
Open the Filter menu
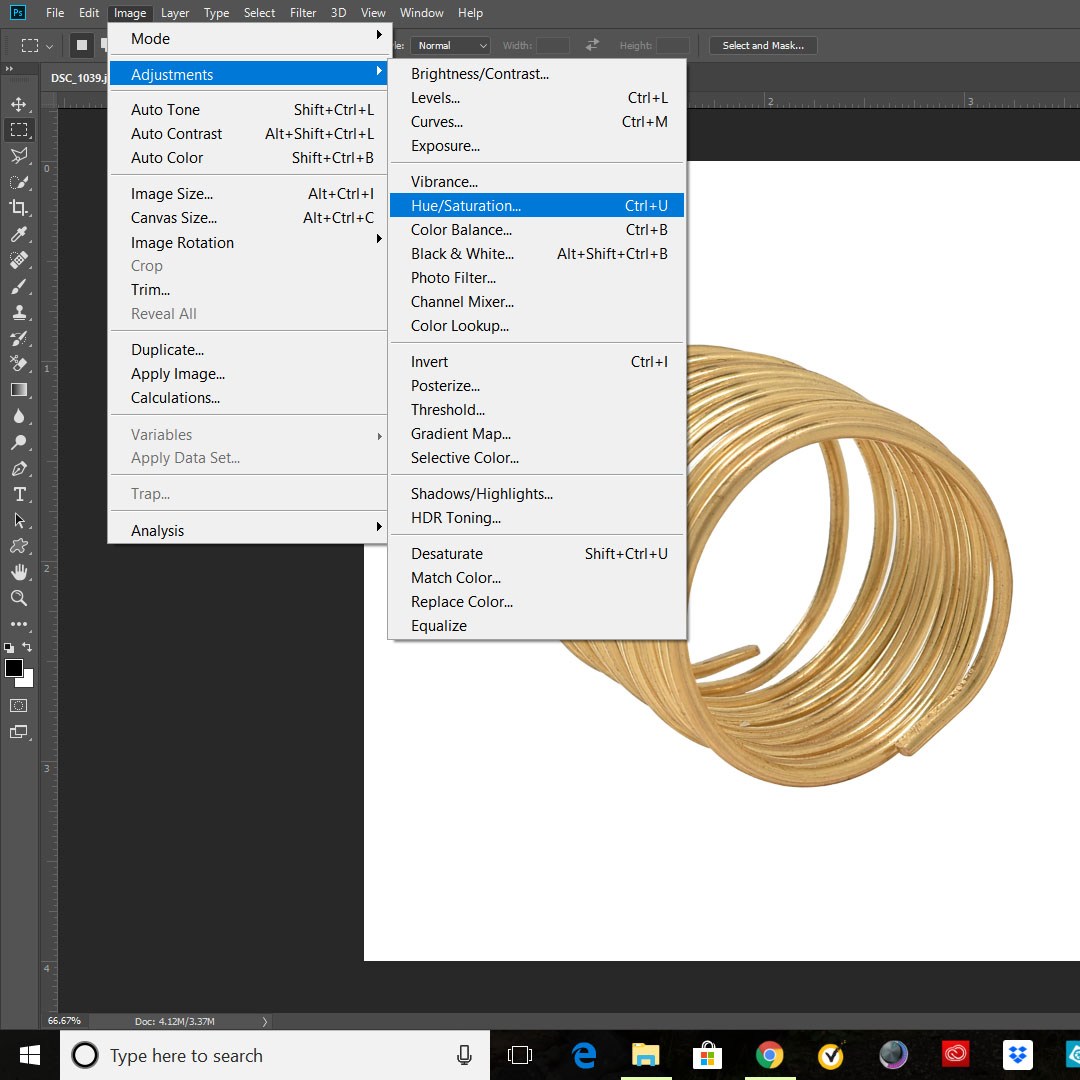pyautogui.click(x=303, y=13)
